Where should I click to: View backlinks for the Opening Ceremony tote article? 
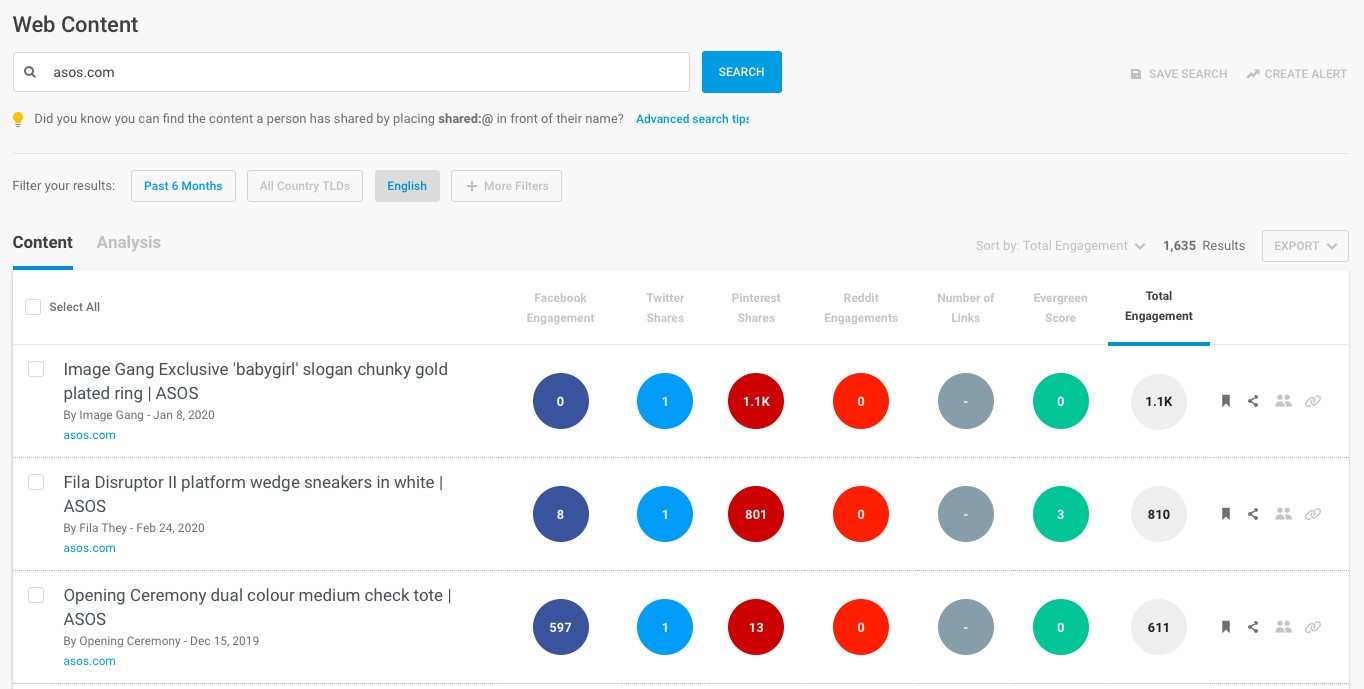1313,627
